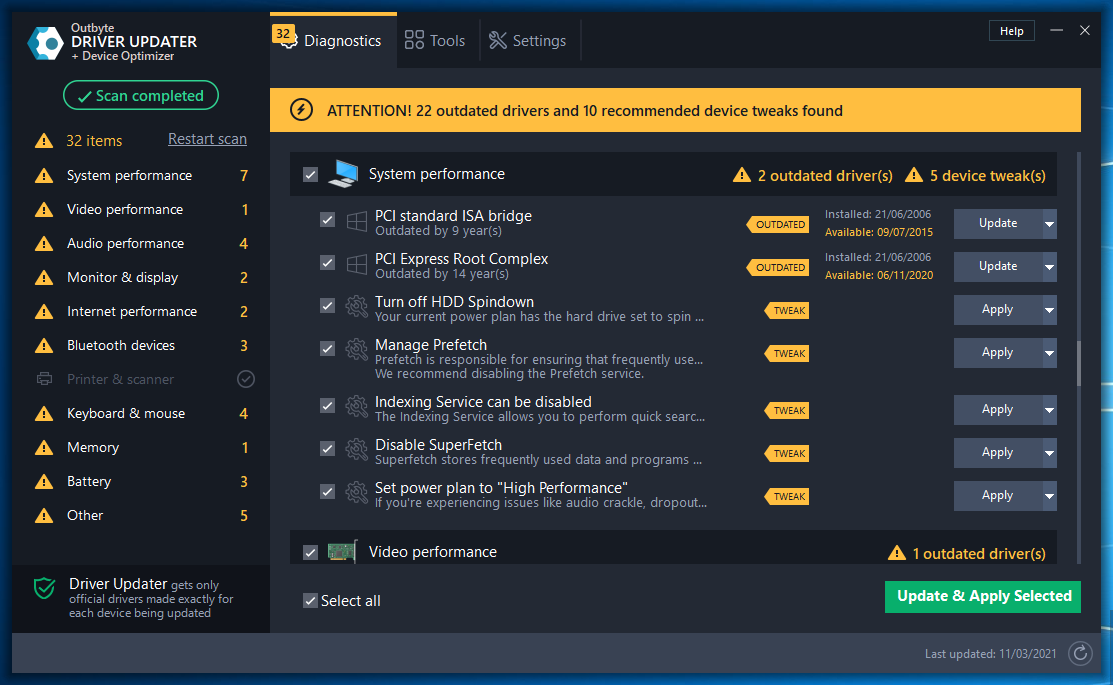Screen dimensions: 1113x685
Task: Toggle the Turn off HDD Spindown checkbox
Action: pos(327,306)
